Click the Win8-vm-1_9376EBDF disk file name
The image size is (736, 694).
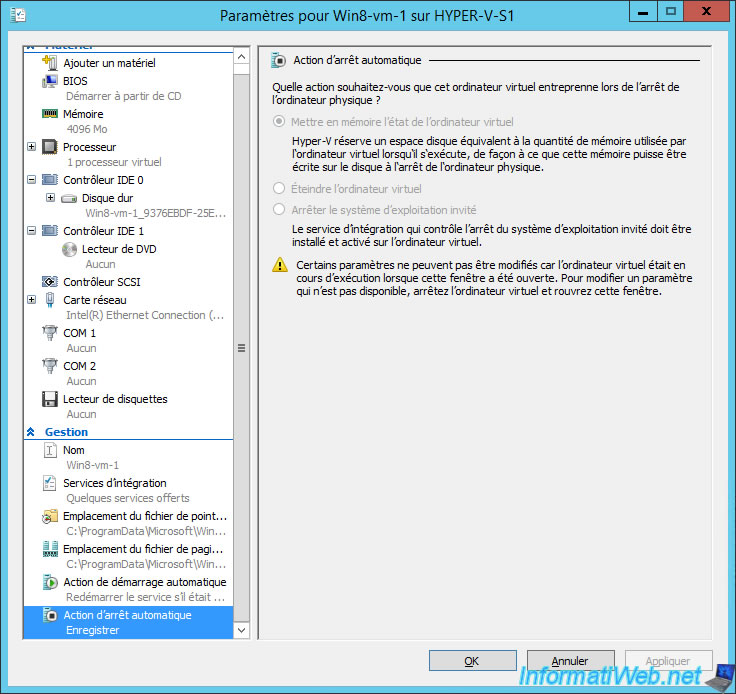pyautogui.click(x=156, y=213)
